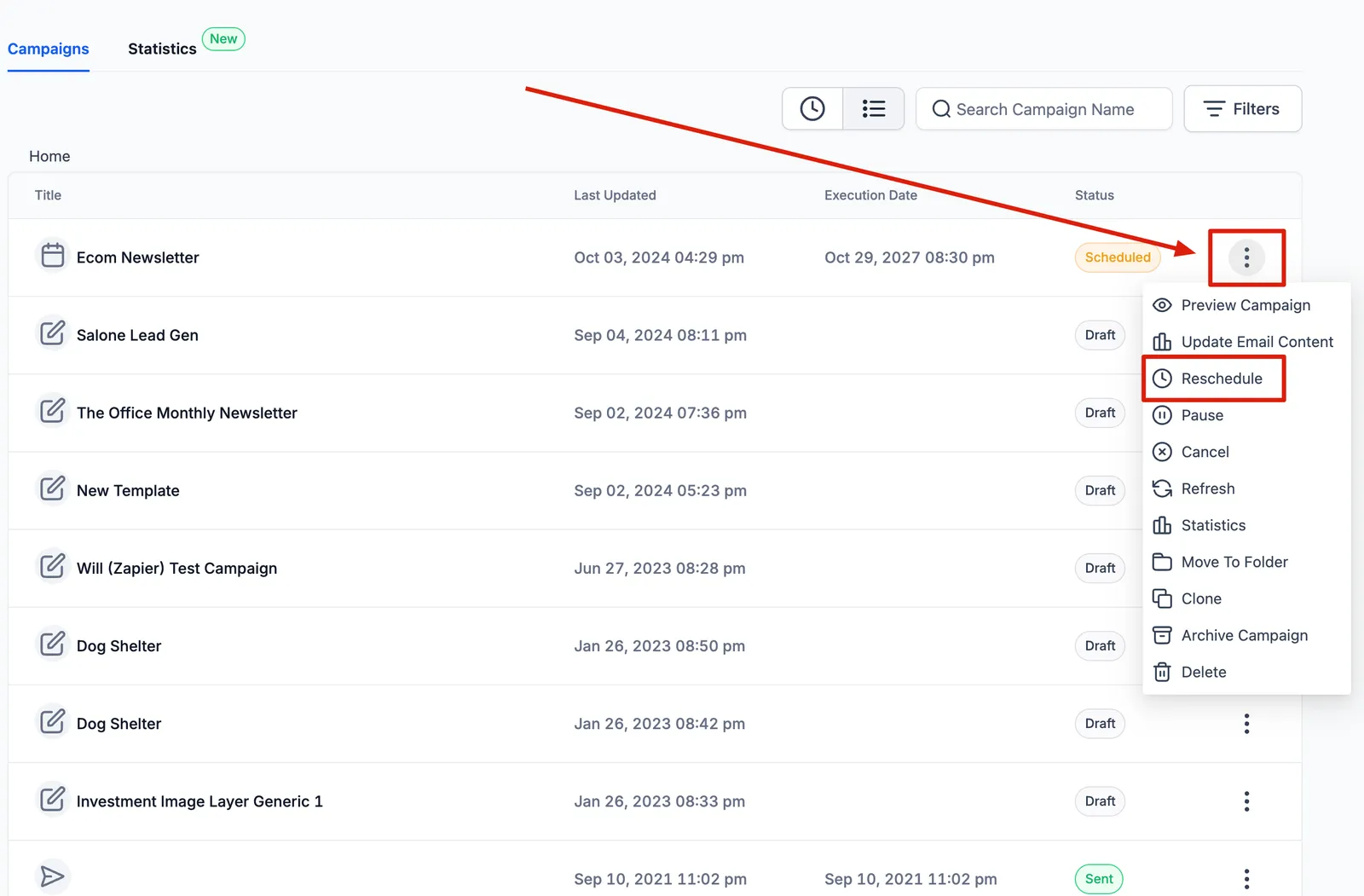
Task: Click the Last Updated column header
Action: (x=615, y=195)
